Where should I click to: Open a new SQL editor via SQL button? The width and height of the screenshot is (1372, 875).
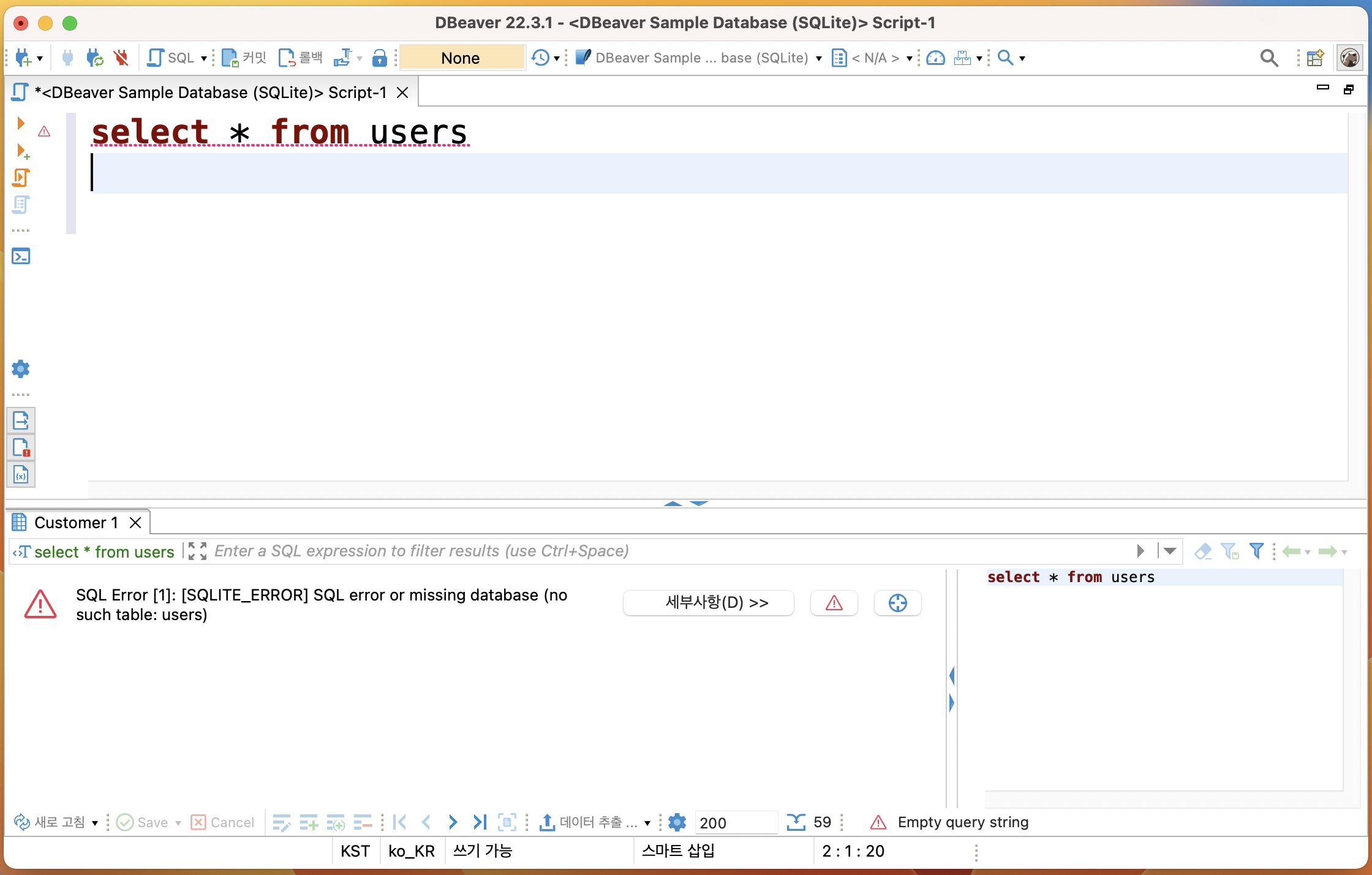pos(171,58)
